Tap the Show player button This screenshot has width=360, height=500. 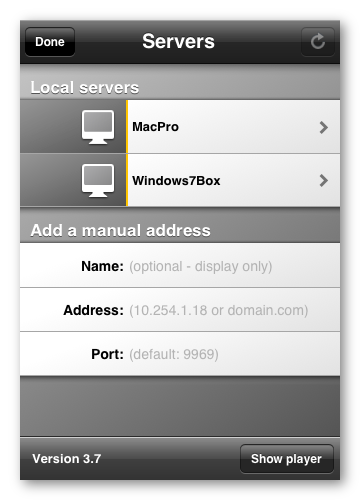[287, 459]
